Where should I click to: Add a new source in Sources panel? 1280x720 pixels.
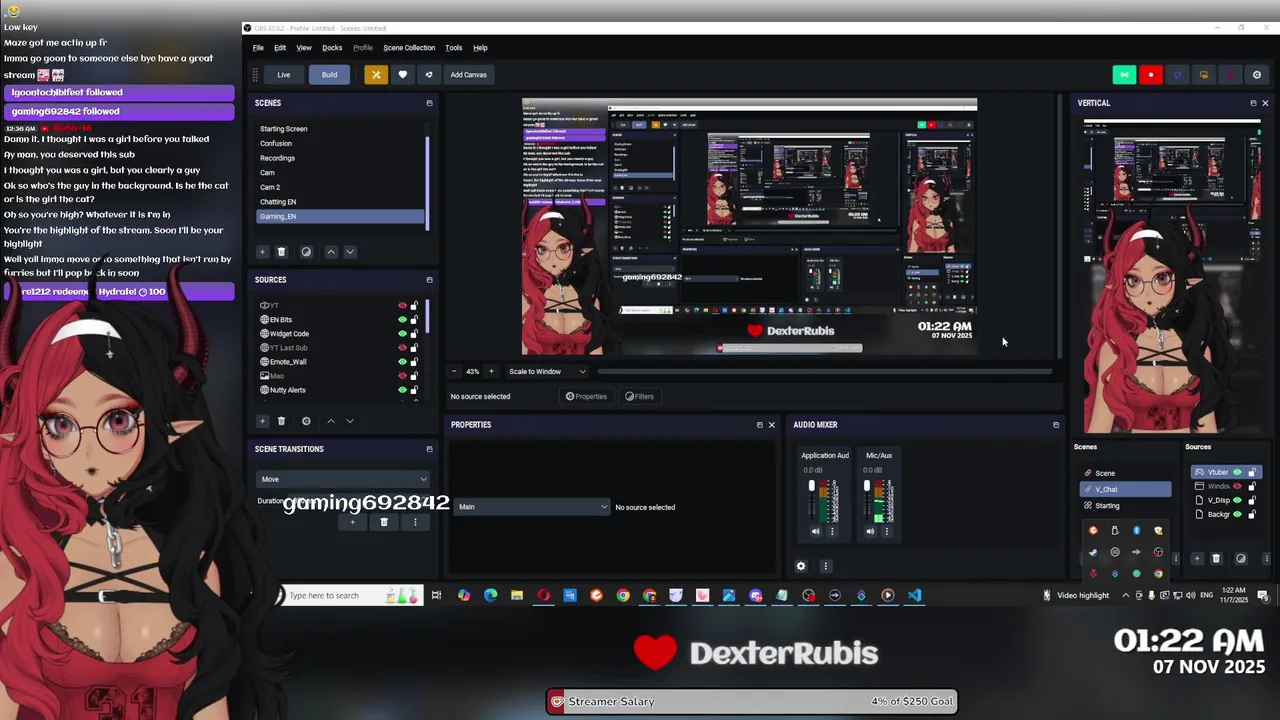(262, 421)
